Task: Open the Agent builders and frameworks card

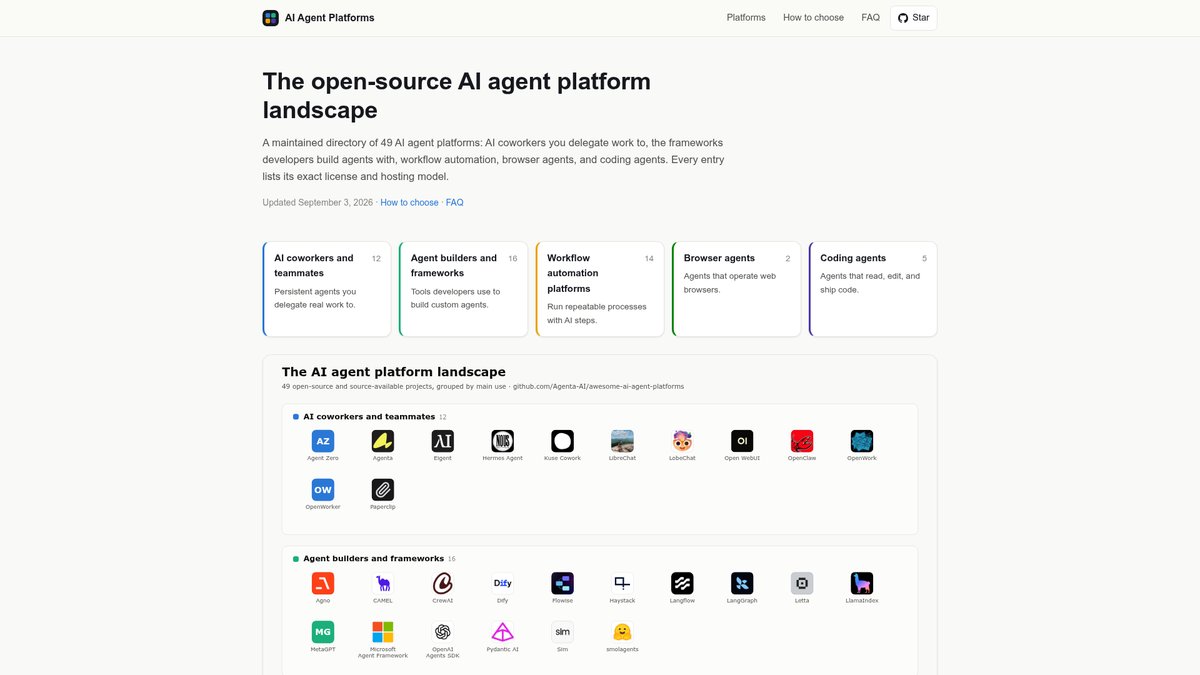Action: (x=463, y=289)
